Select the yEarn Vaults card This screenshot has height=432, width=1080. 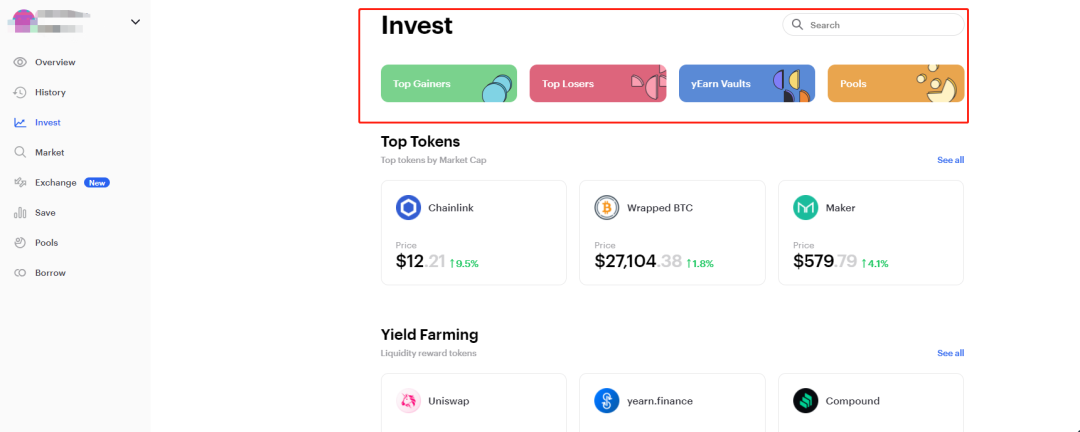tap(747, 84)
